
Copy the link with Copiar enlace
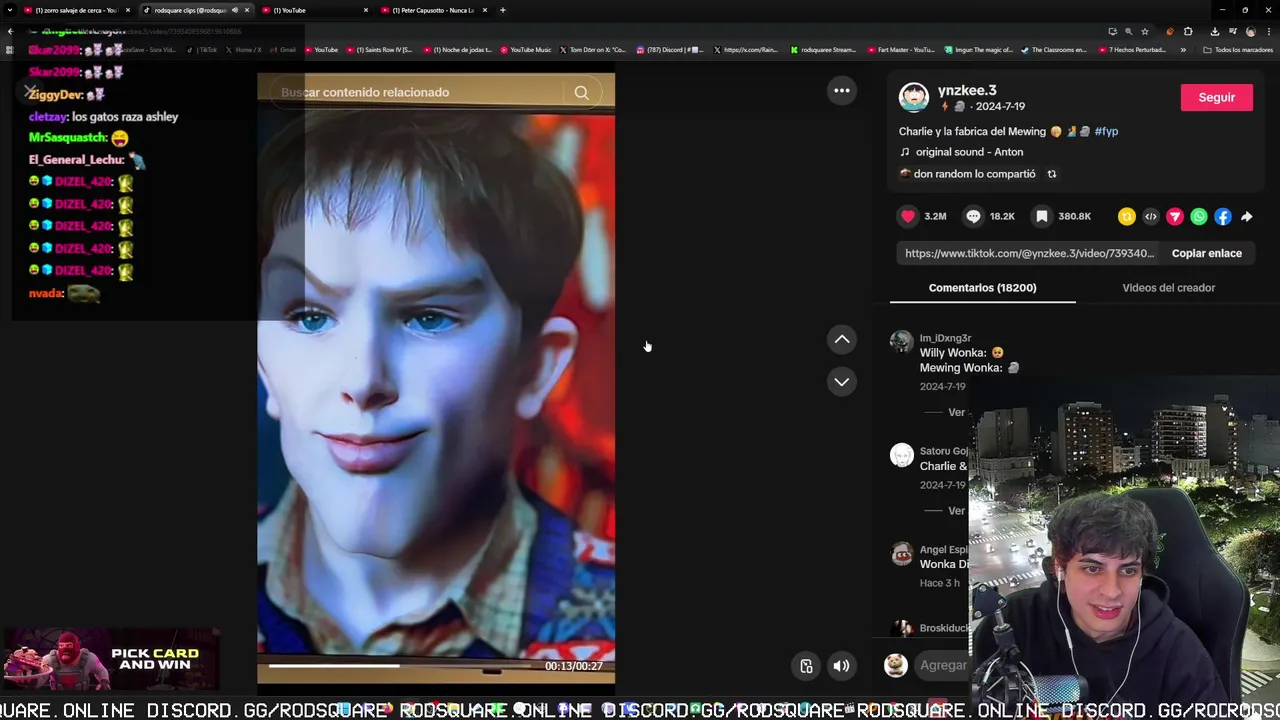(1206, 253)
